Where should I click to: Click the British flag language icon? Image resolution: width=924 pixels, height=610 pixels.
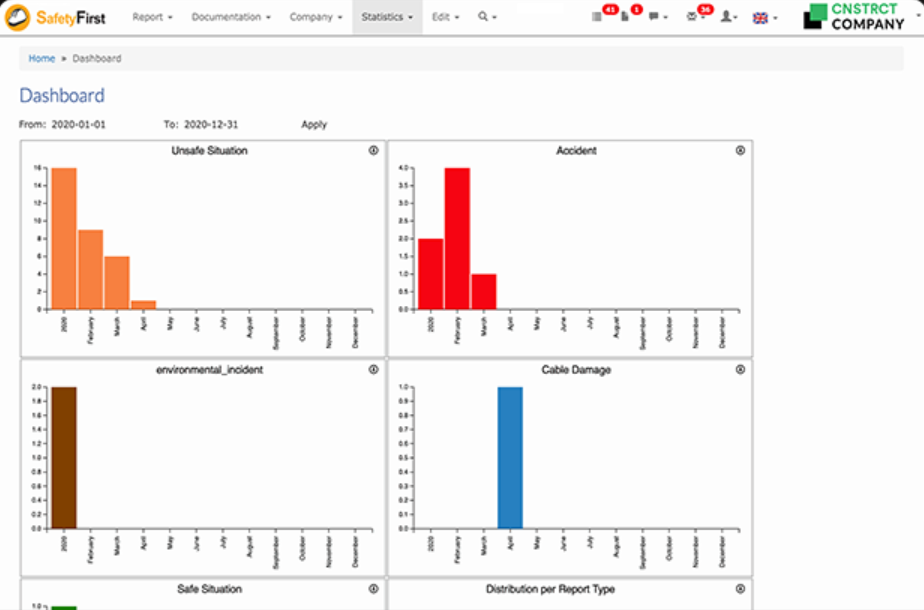pos(760,18)
